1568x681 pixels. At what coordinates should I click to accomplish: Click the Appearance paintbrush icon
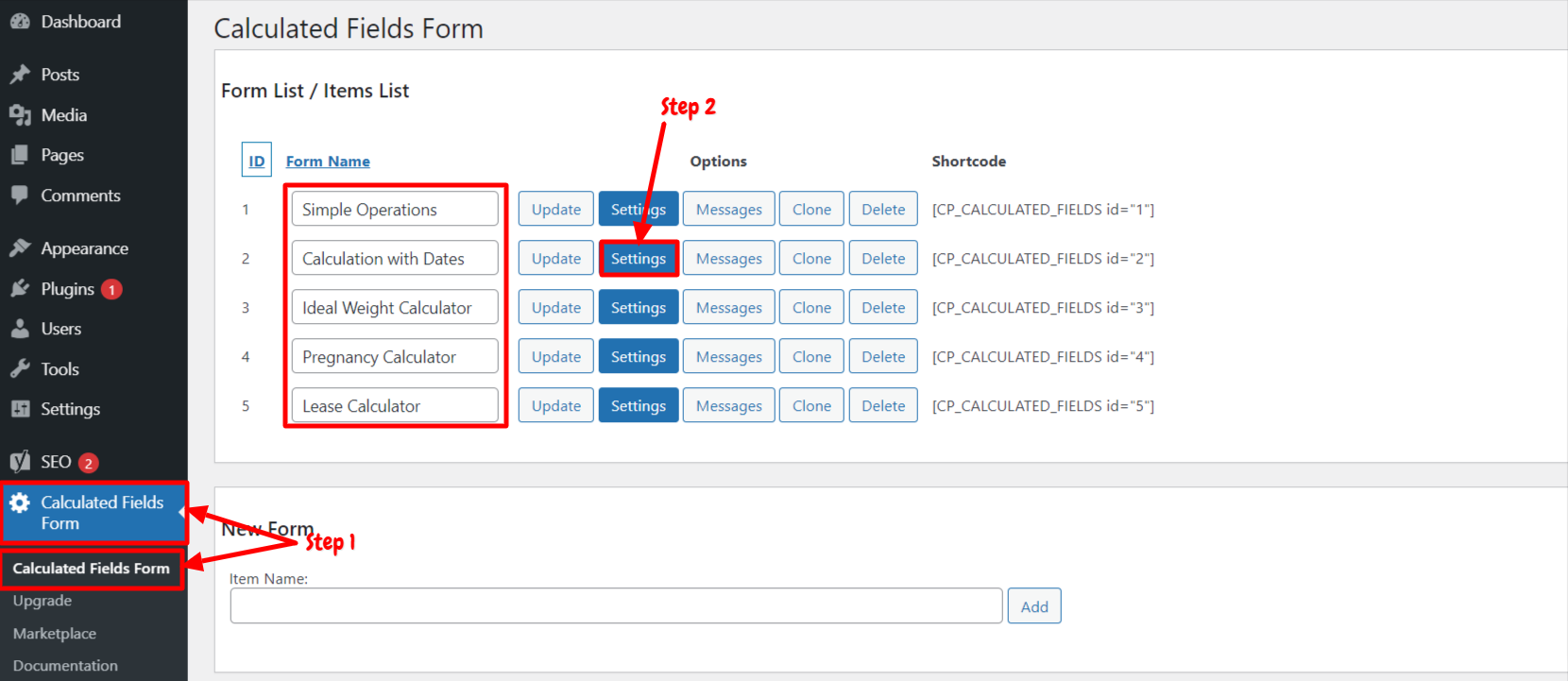pos(20,248)
